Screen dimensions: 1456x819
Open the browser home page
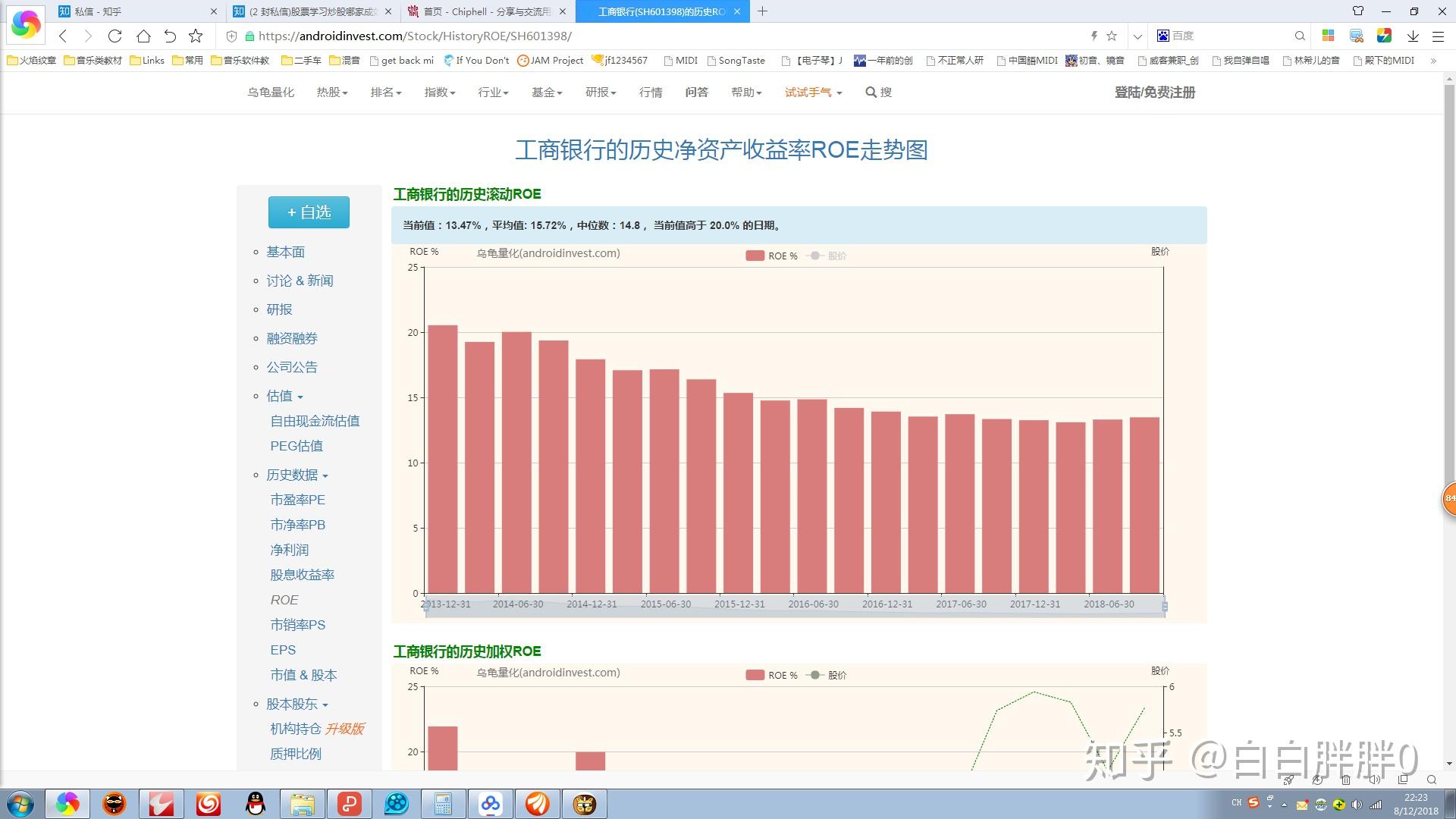click(x=143, y=36)
